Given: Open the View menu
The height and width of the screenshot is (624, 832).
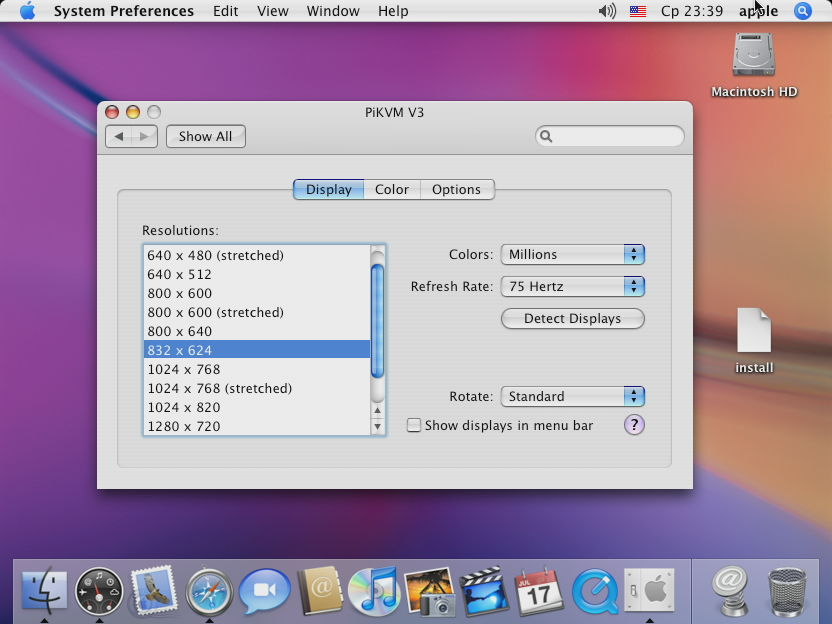Looking at the screenshot, I should pyautogui.click(x=272, y=11).
